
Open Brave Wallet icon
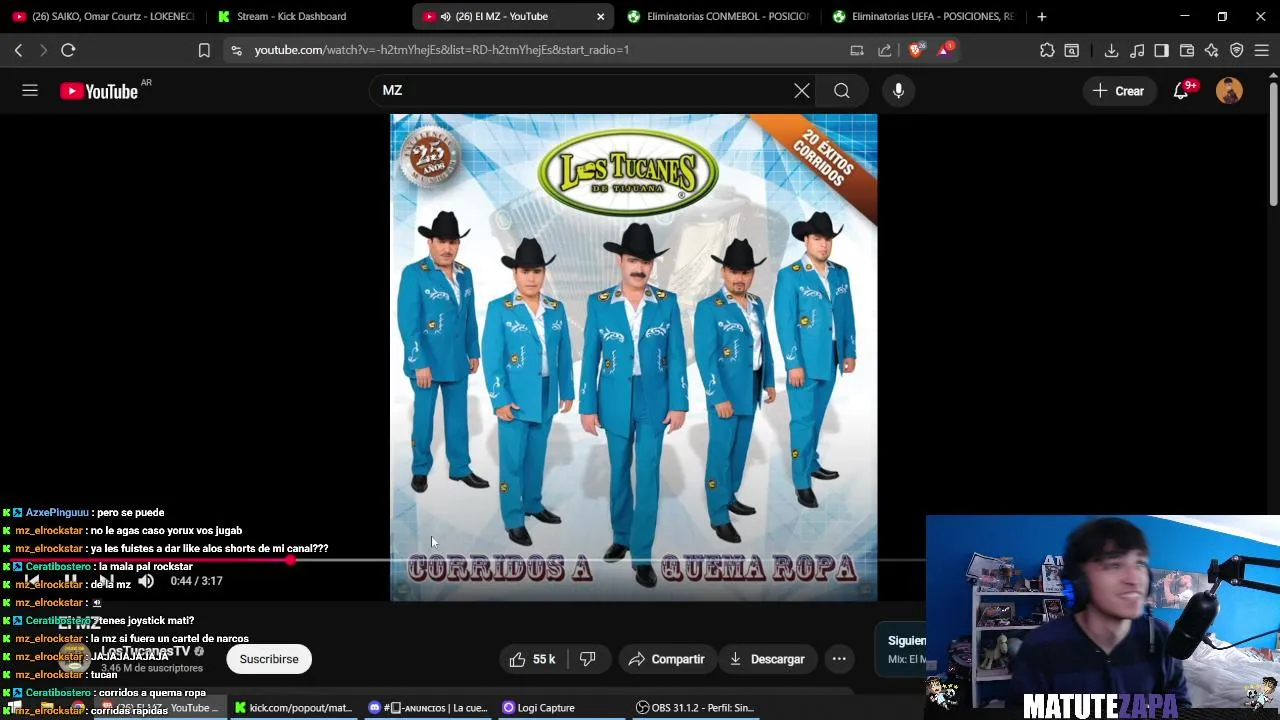(x=1187, y=50)
